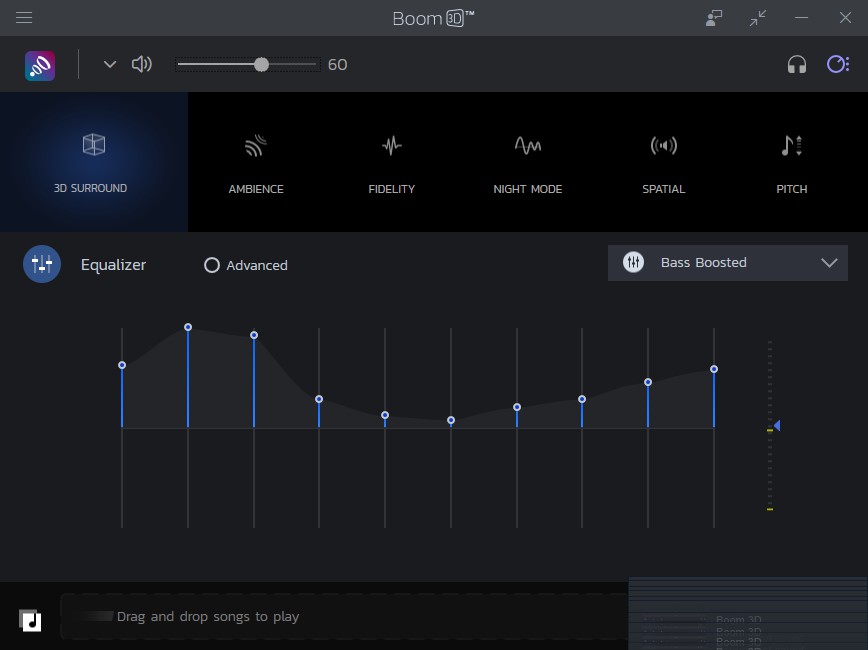Image resolution: width=868 pixels, height=650 pixels.
Task: Click the sixth, lowest equalizer band handle
Action: [451, 420]
